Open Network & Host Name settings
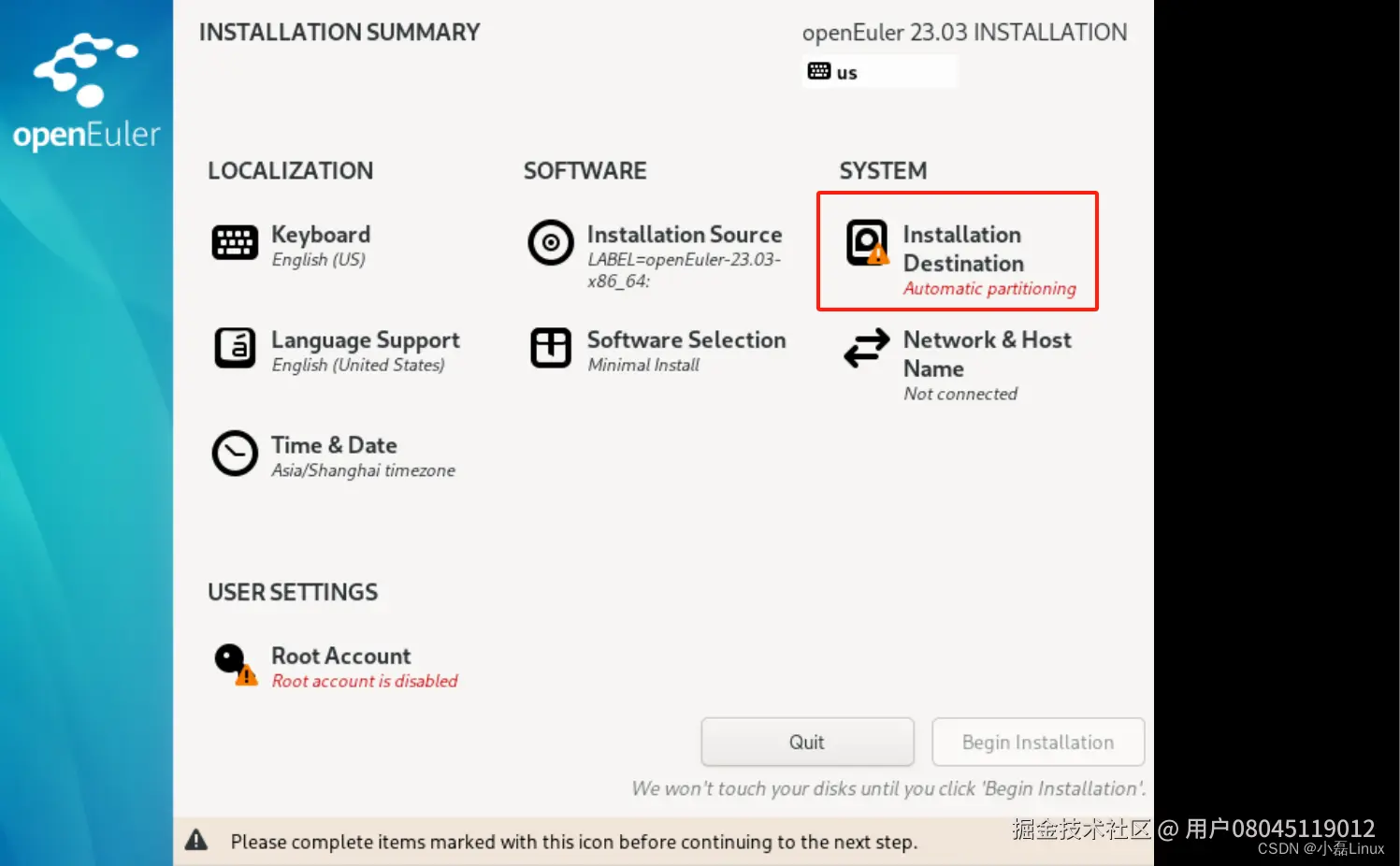The height and width of the screenshot is (866, 1400). click(x=988, y=354)
